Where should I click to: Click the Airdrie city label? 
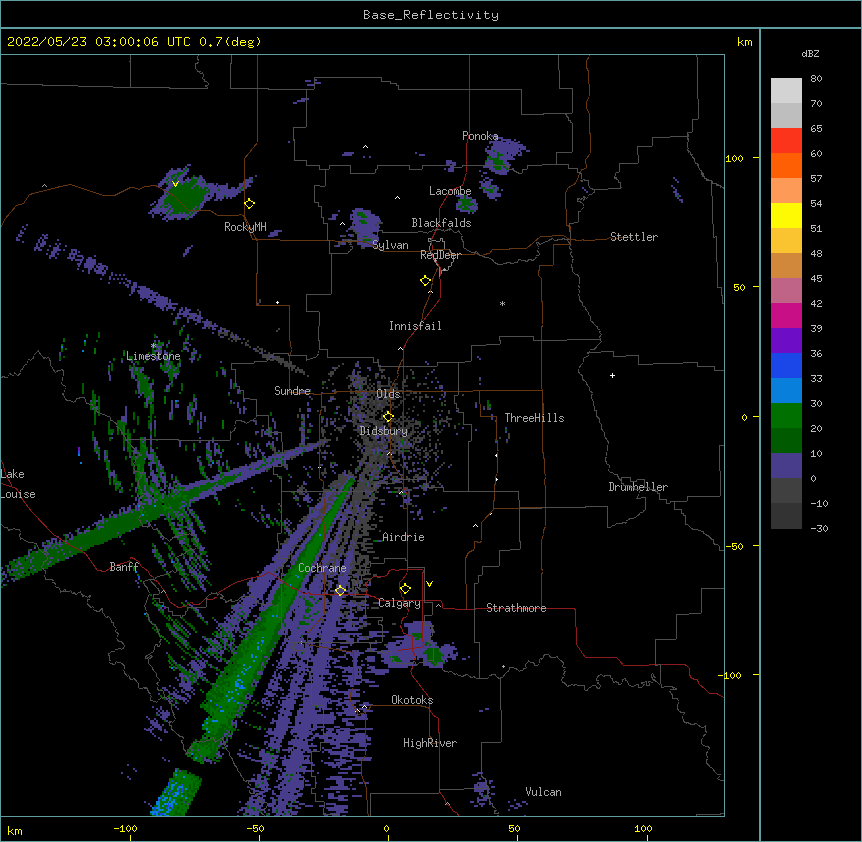[404, 537]
